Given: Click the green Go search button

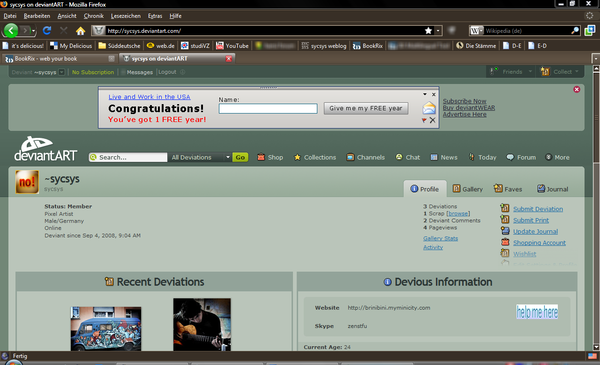Looking at the screenshot, I should (x=240, y=157).
